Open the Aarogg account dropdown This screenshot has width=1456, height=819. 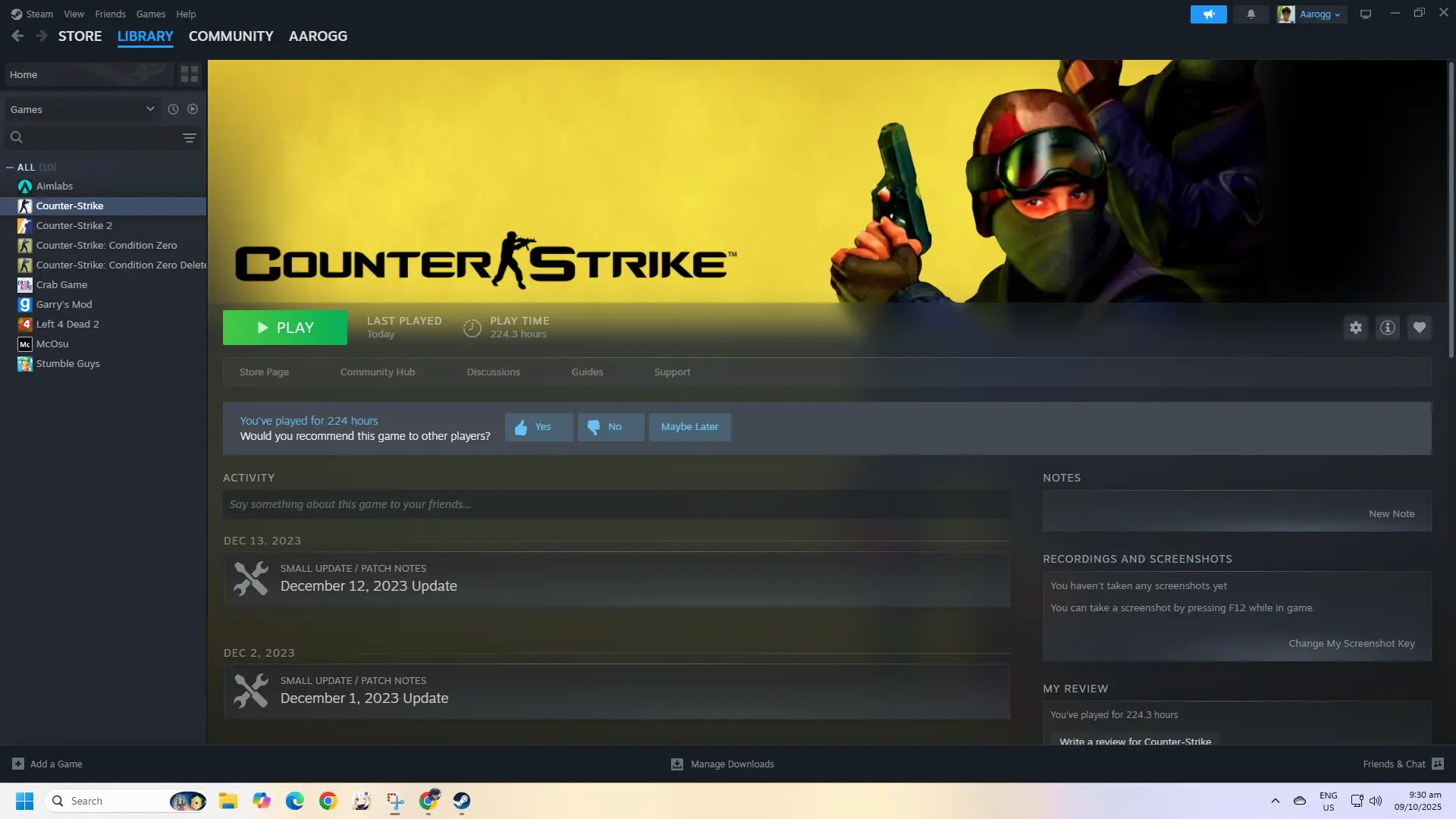click(x=1319, y=14)
